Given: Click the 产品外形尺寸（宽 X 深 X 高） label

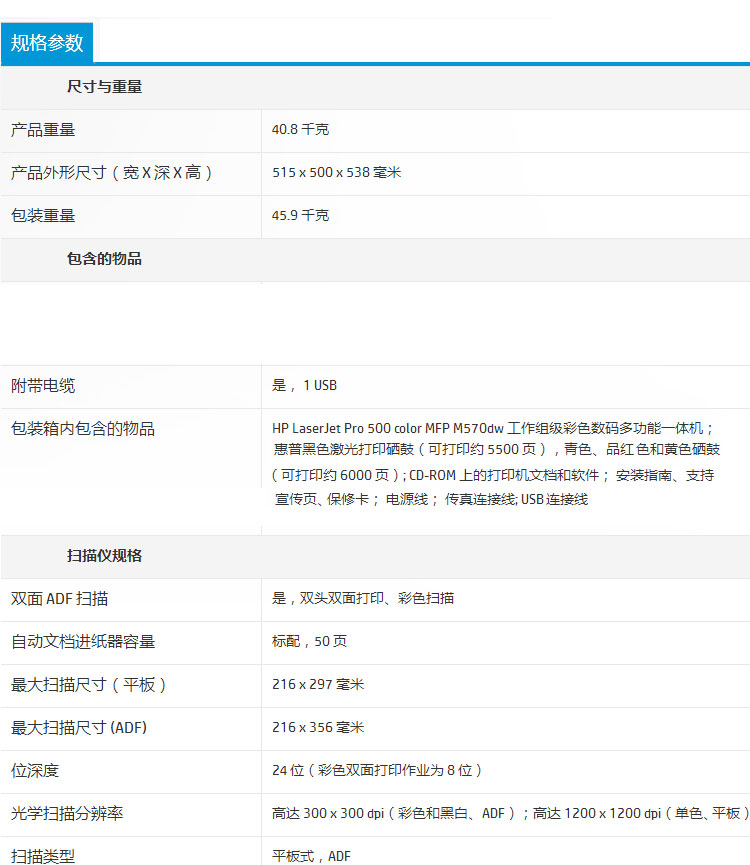Looking at the screenshot, I should (x=111, y=173).
